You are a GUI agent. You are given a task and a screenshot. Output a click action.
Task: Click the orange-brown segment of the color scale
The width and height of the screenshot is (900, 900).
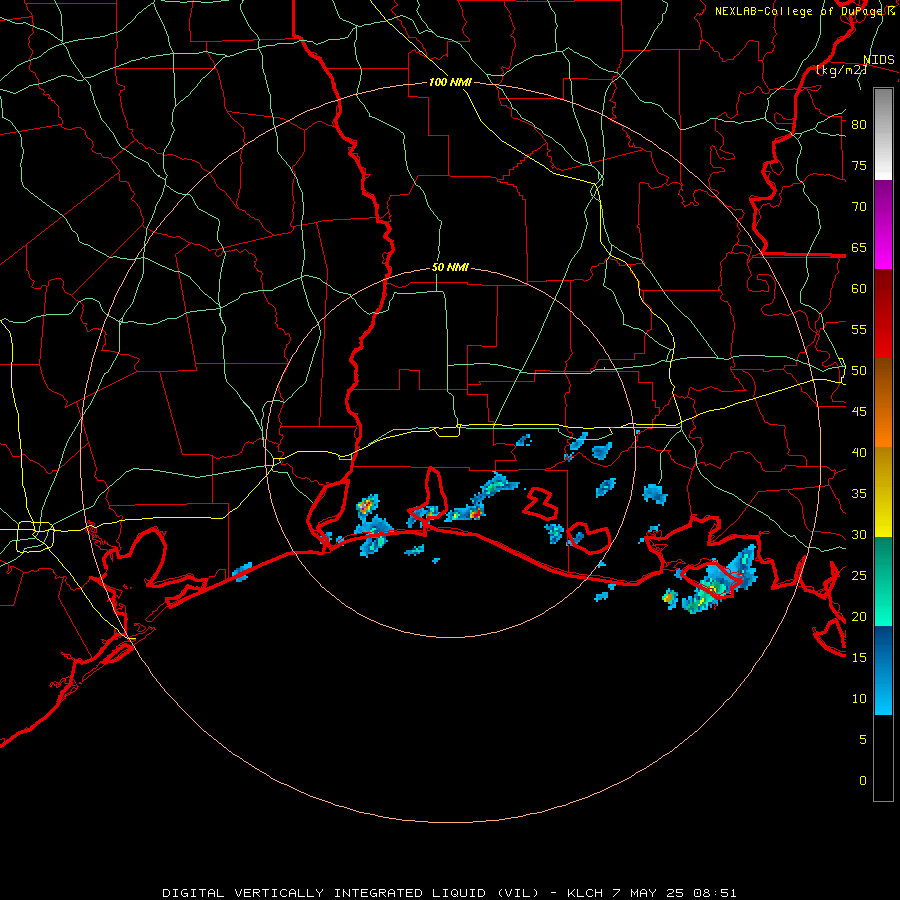(883, 403)
